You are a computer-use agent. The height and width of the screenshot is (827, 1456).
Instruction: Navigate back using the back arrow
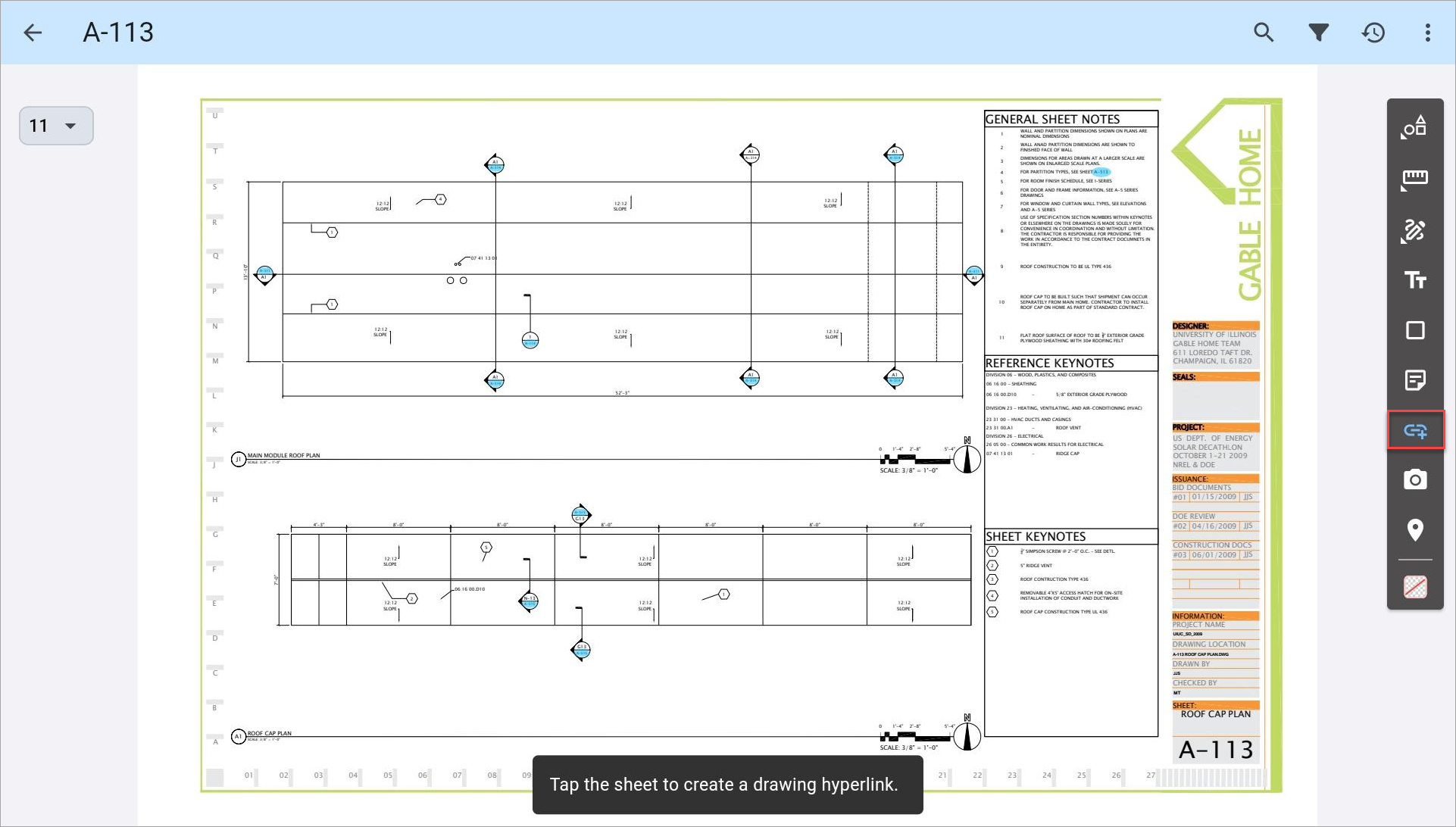click(33, 33)
